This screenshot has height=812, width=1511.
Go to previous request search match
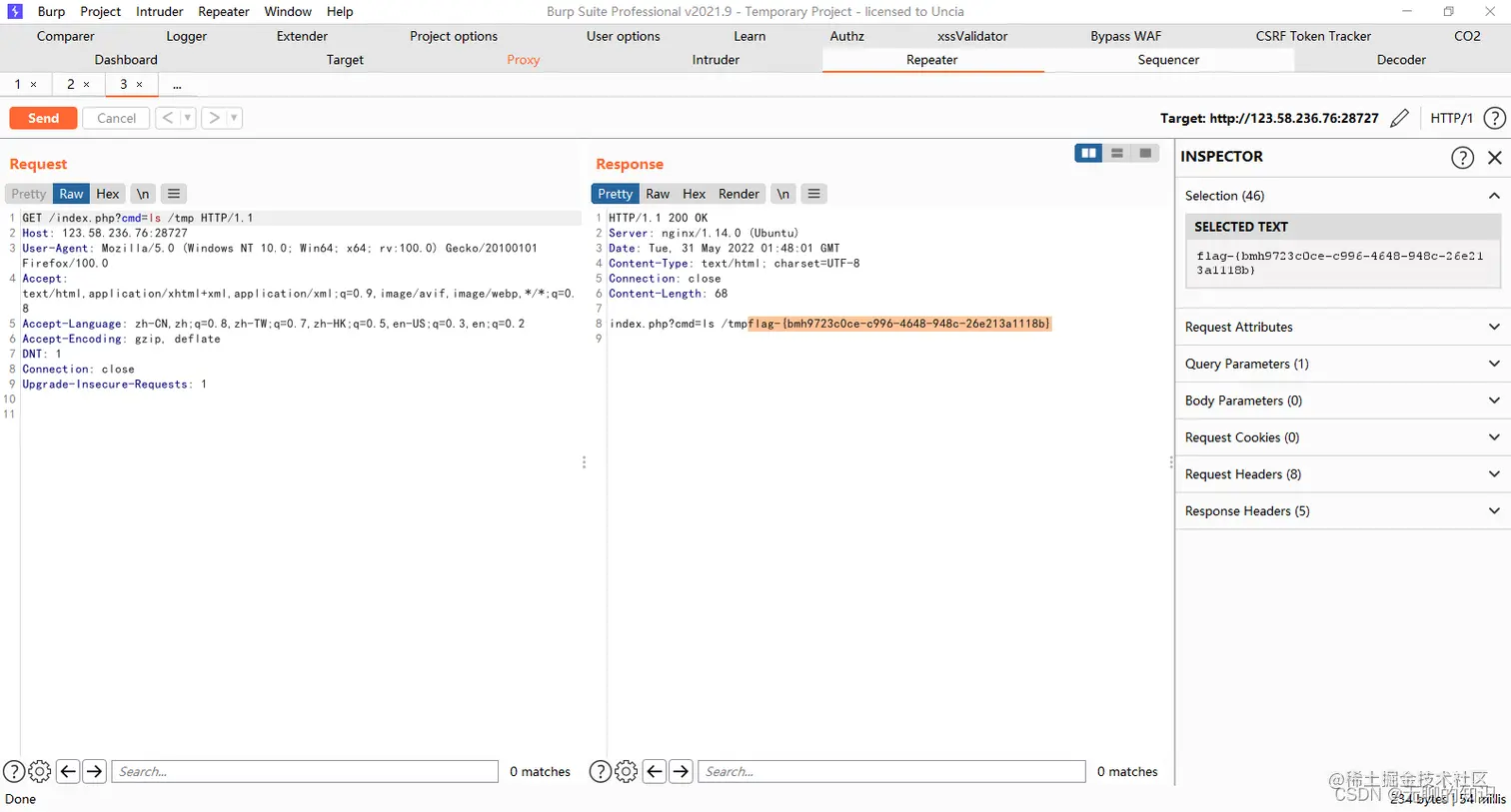click(x=68, y=771)
